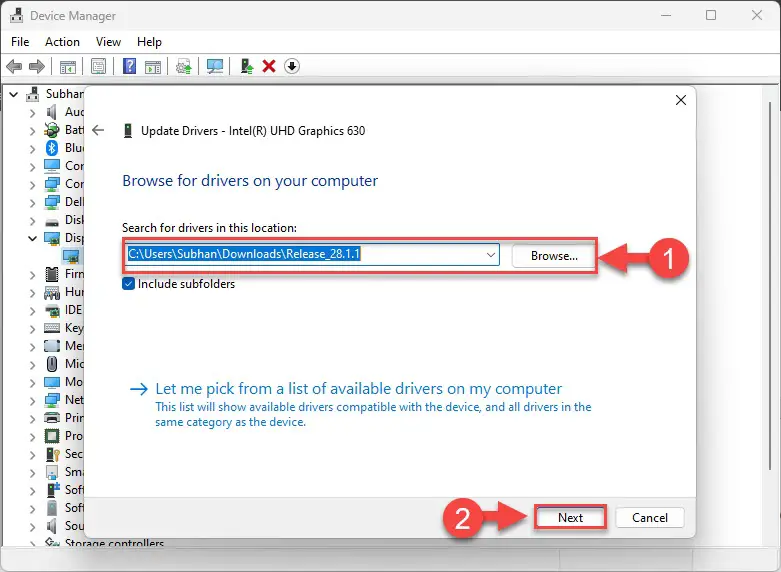Viewport: 781px width, 572px height.
Task: Click Scan for hardware changes monitor icon
Action: click(x=215, y=66)
